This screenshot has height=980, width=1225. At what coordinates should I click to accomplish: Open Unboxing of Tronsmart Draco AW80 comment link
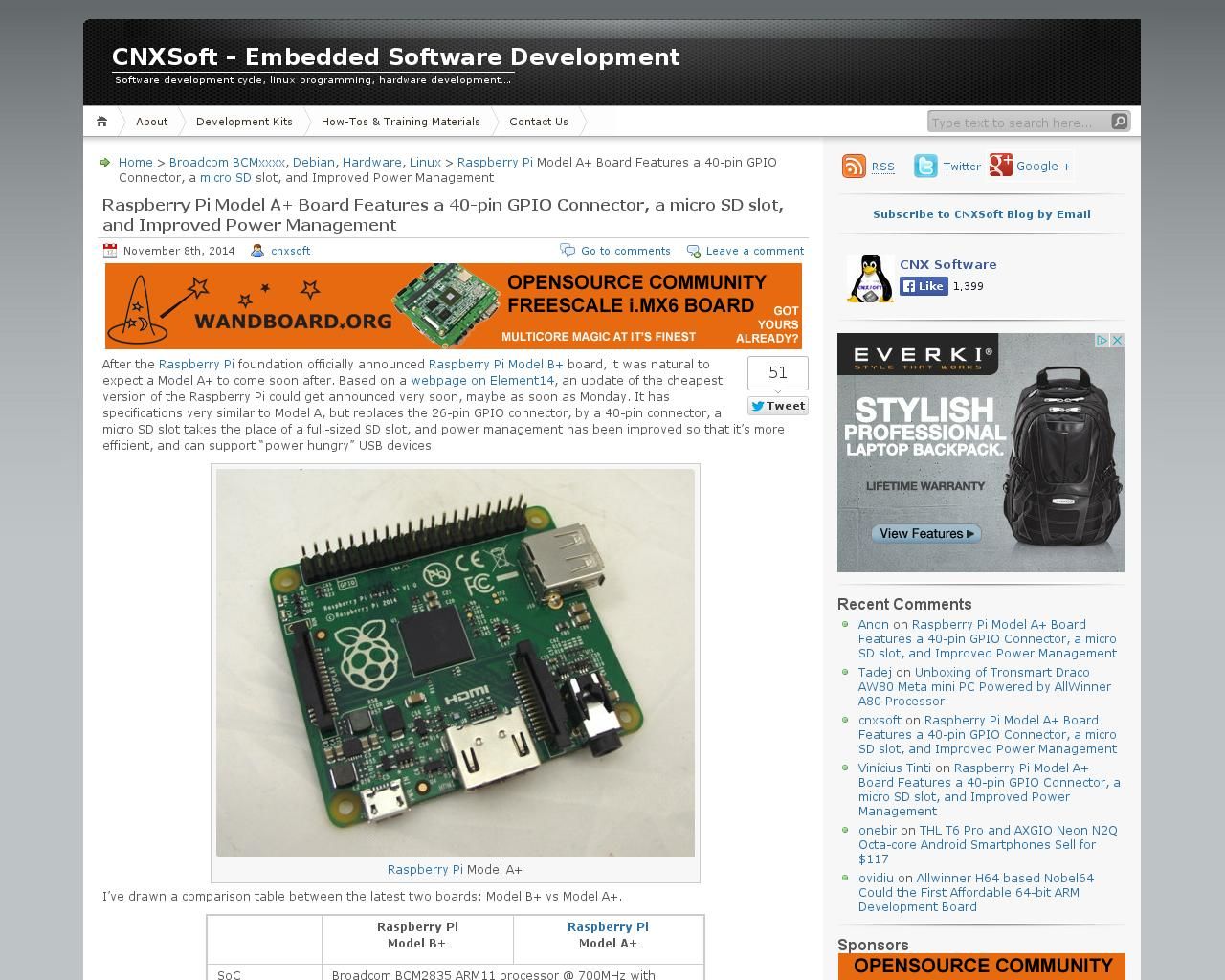coord(985,687)
